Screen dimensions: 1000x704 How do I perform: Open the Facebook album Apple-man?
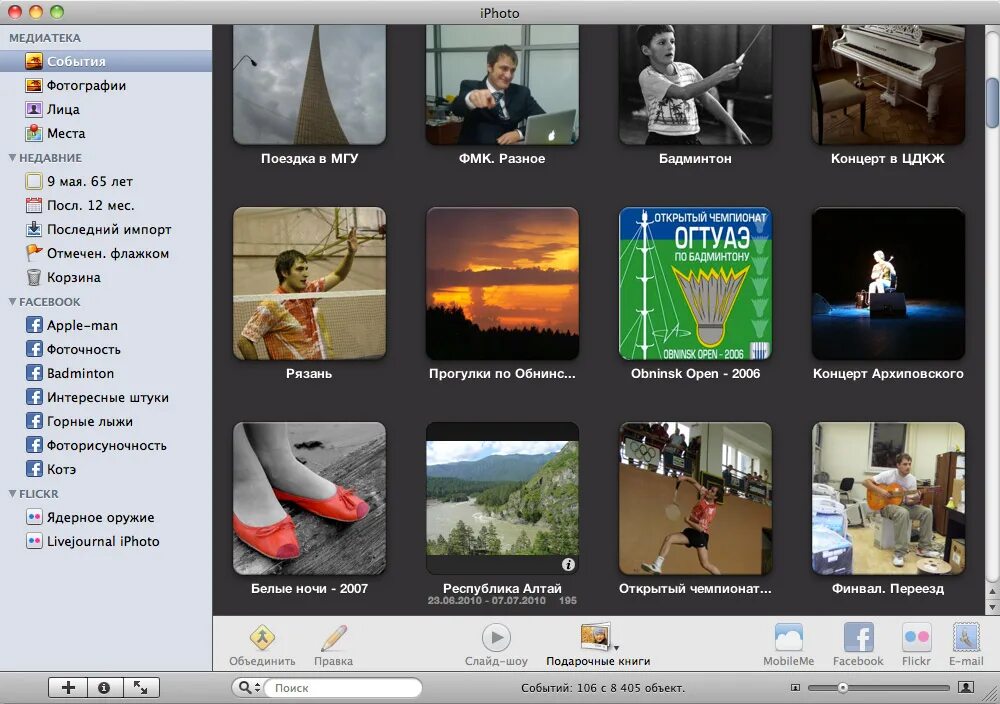(106, 325)
